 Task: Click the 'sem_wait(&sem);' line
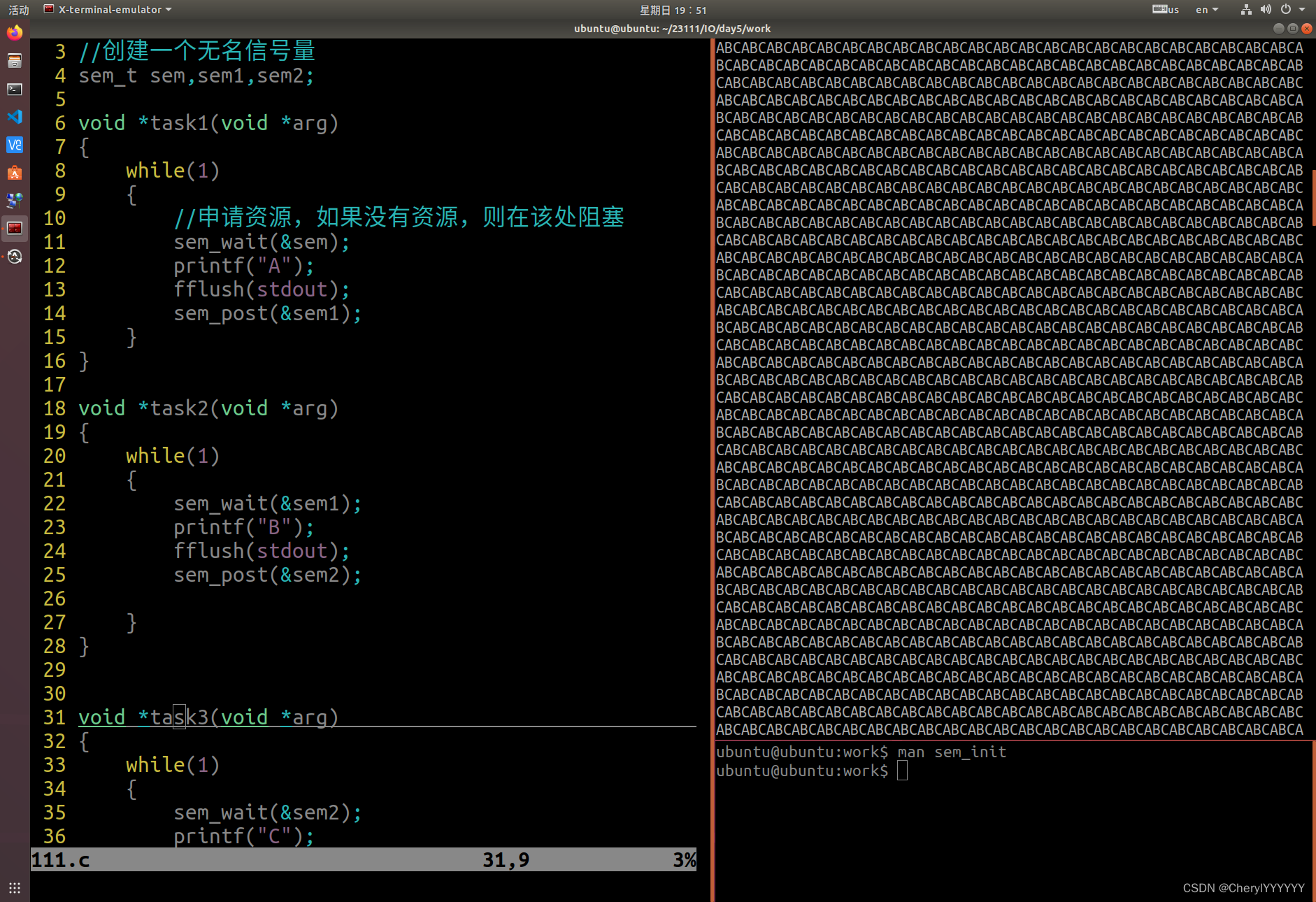coord(262,242)
